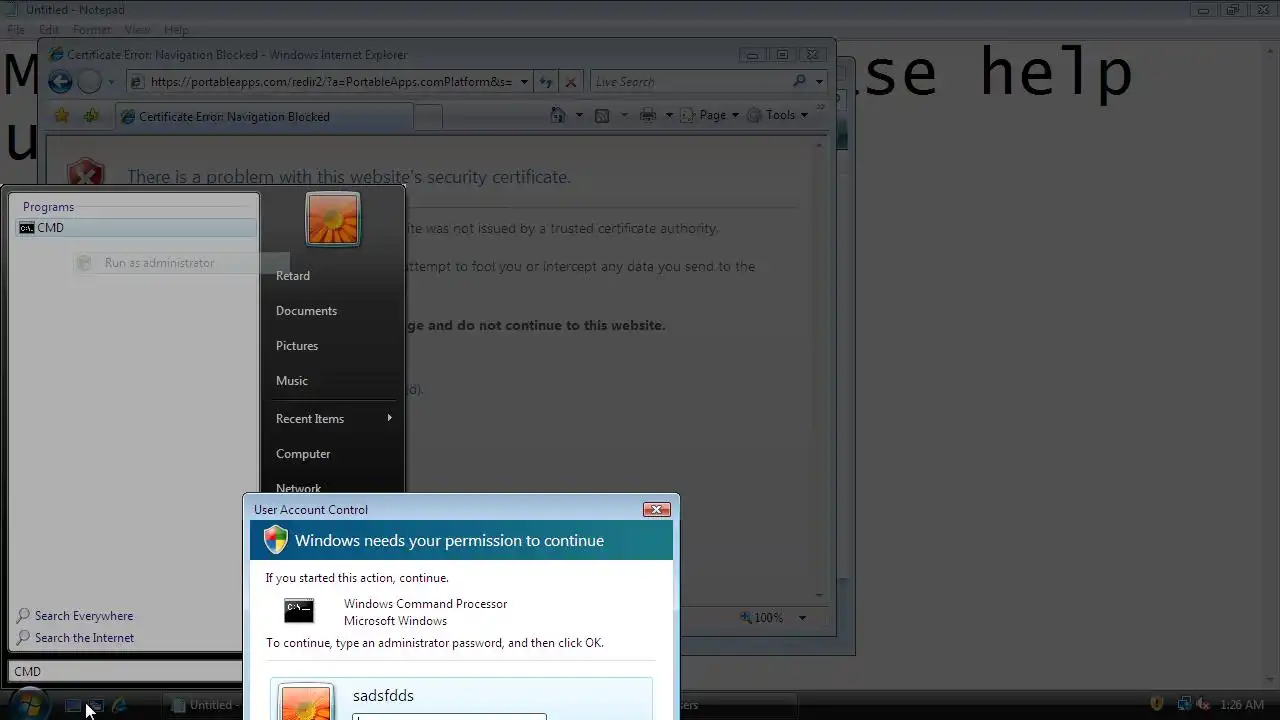Click Search Everywhere in Start menu
This screenshot has height=720, width=1280.
point(75,616)
